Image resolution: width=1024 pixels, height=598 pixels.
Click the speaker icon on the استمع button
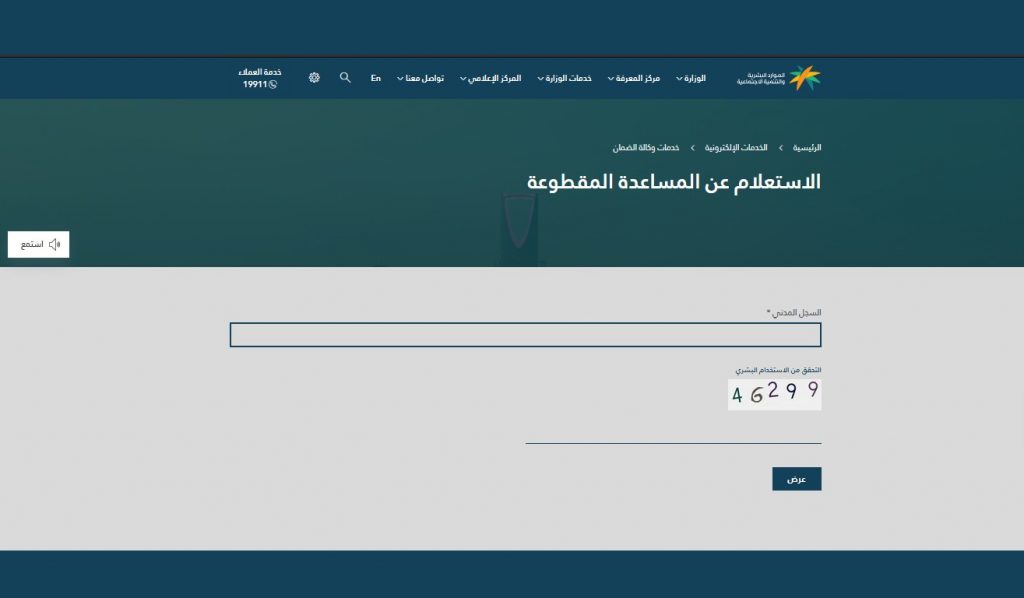55,244
